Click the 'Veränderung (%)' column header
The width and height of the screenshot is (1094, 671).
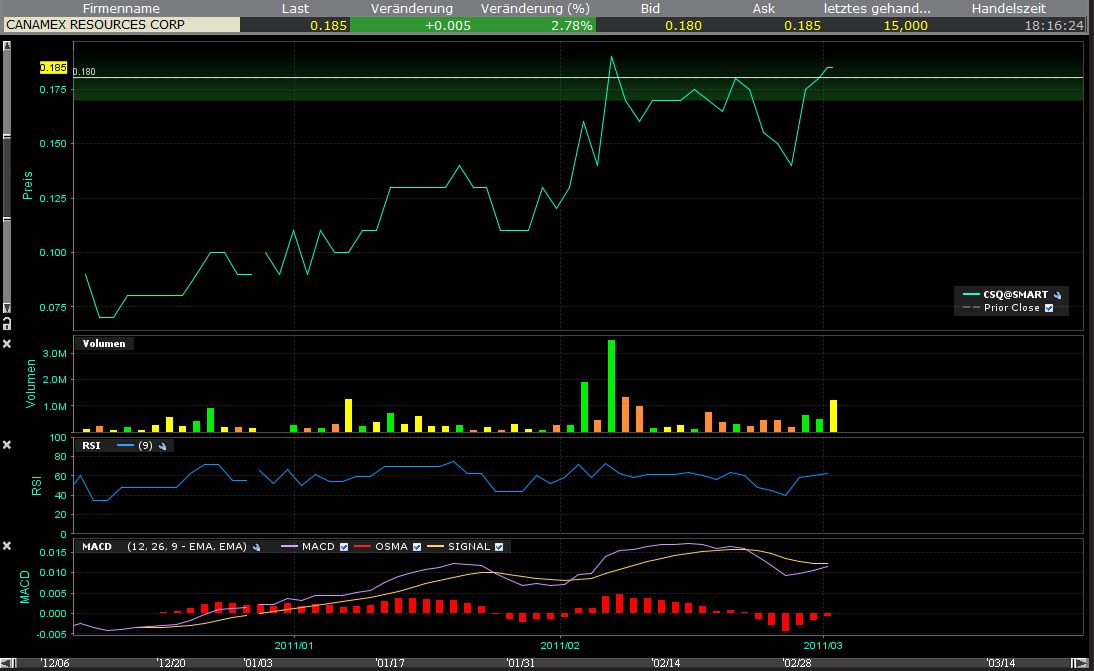coord(536,8)
